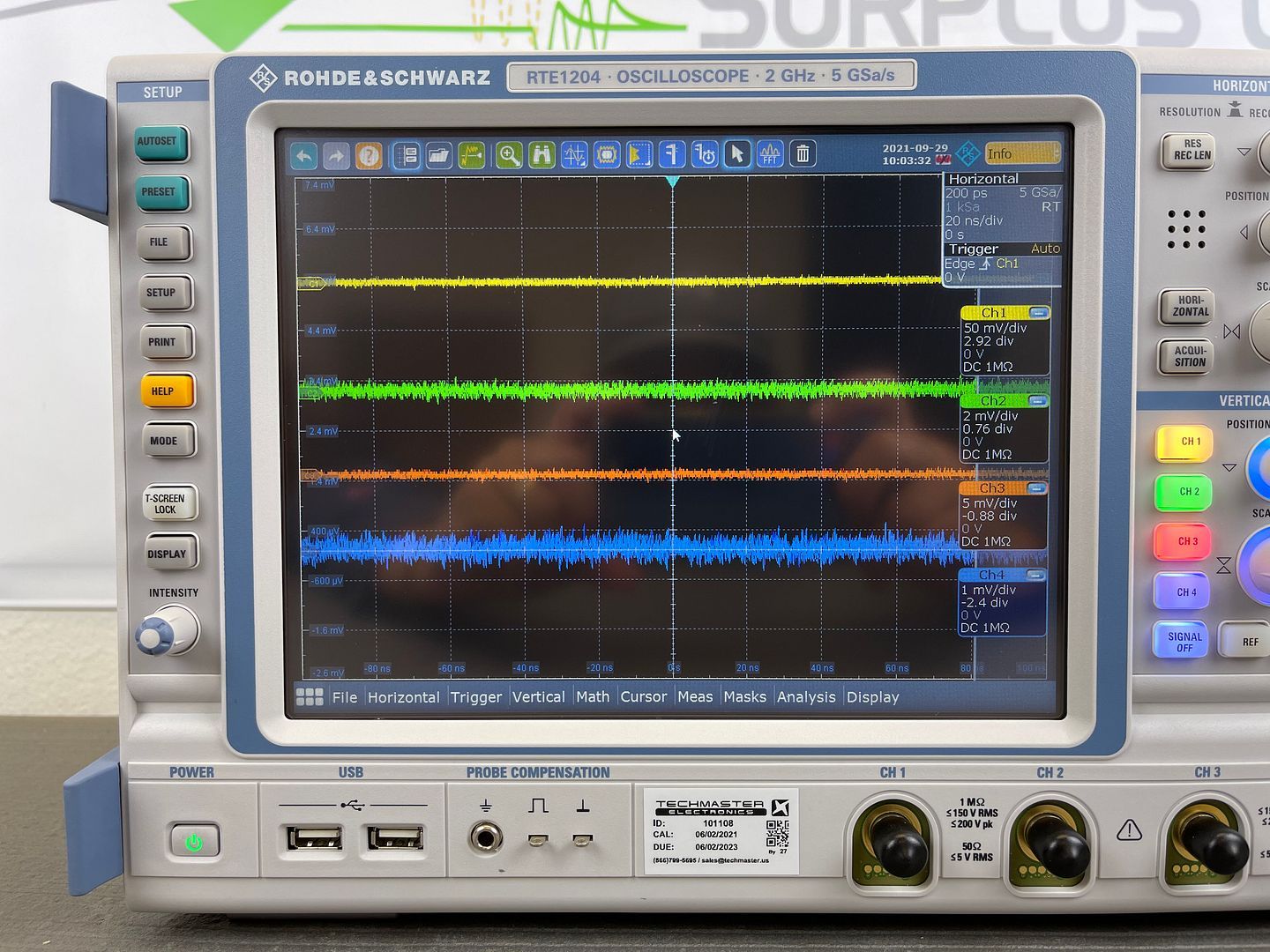This screenshot has height=952, width=1270.
Task: Open the Horizontal menu on screen
Action: coord(403,697)
